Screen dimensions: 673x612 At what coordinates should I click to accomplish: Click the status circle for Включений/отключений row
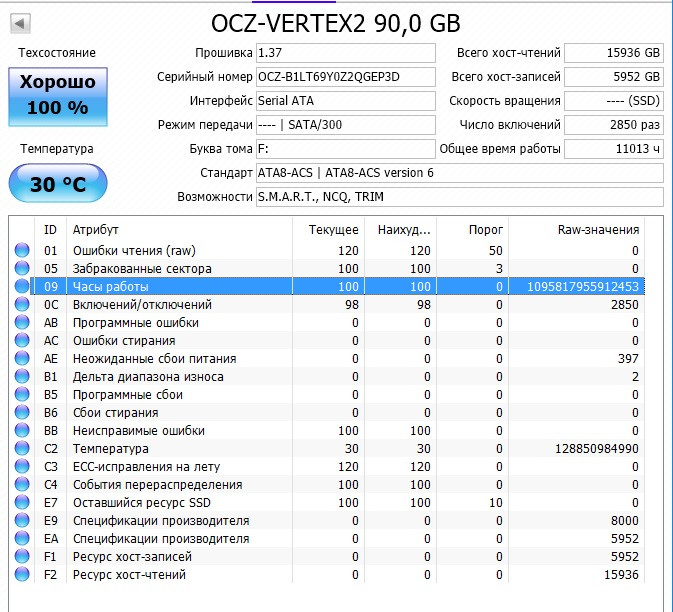pyautogui.click(x=22, y=304)
